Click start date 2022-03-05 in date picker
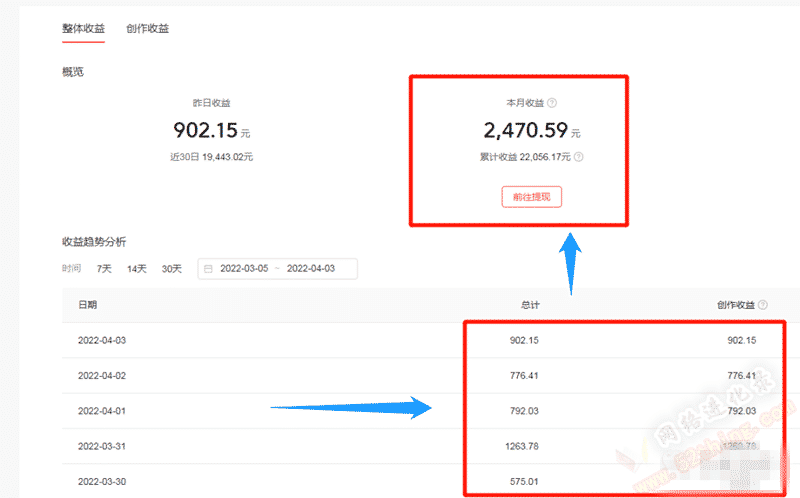The width and height of the screenshot is (800, 498). tap(244, 268)
